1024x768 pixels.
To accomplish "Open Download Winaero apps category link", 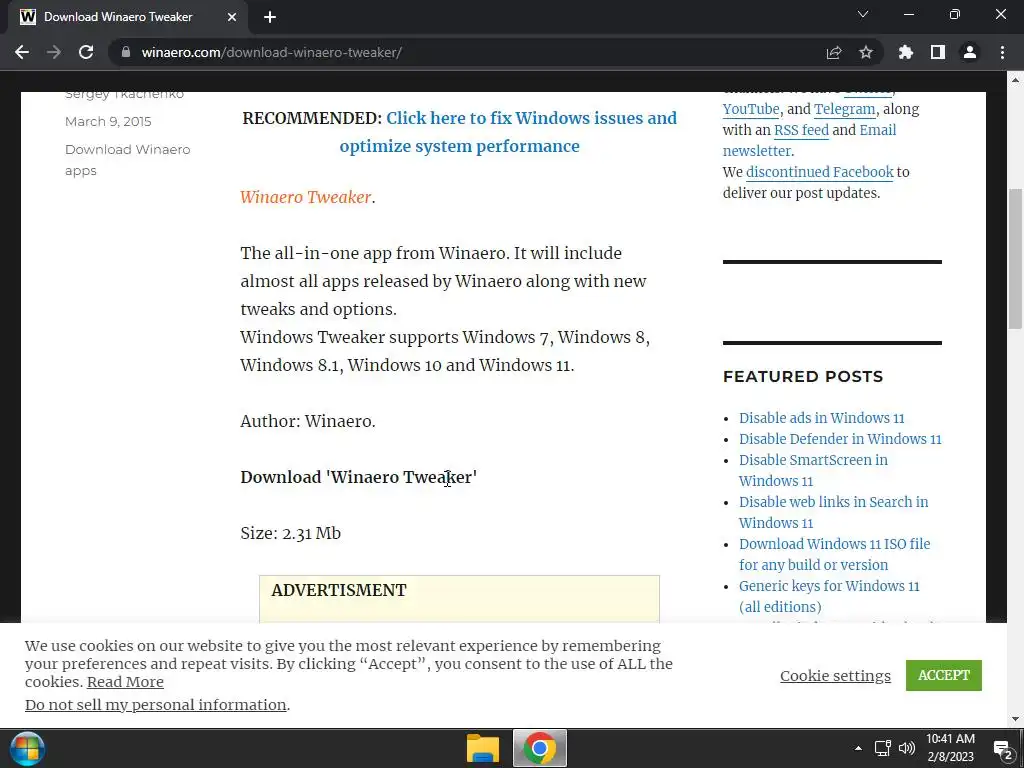I will (x=127, y=160).
